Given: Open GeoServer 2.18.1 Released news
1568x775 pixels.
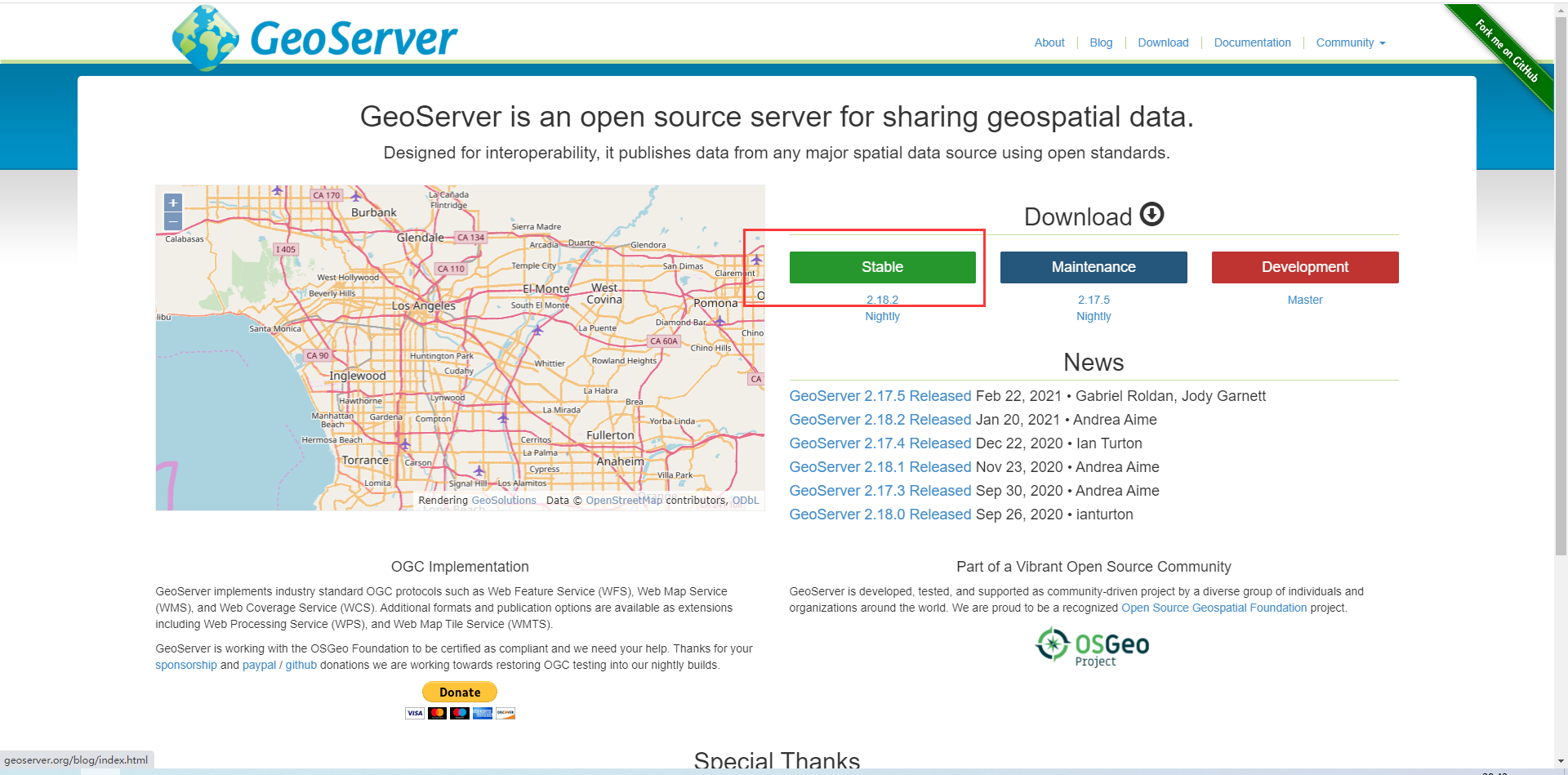Looking at the screenshot, I should (880, 467).
